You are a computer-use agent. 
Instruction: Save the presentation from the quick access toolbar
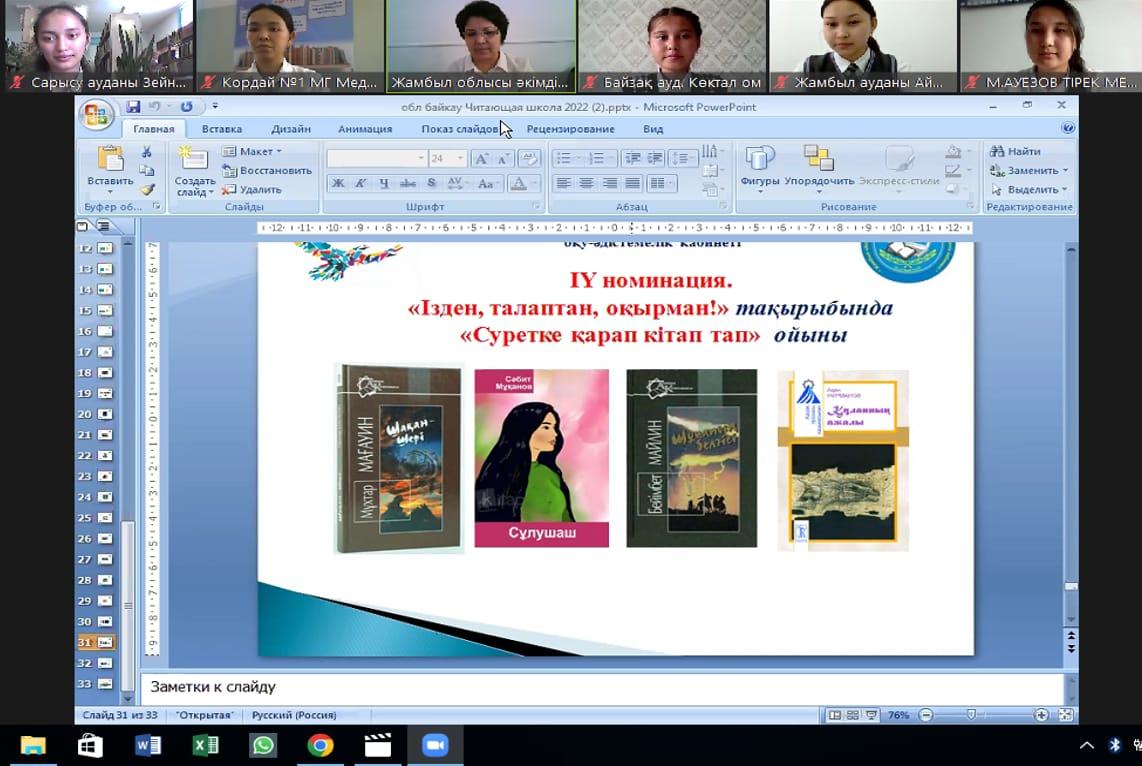(x=133, y=107)
